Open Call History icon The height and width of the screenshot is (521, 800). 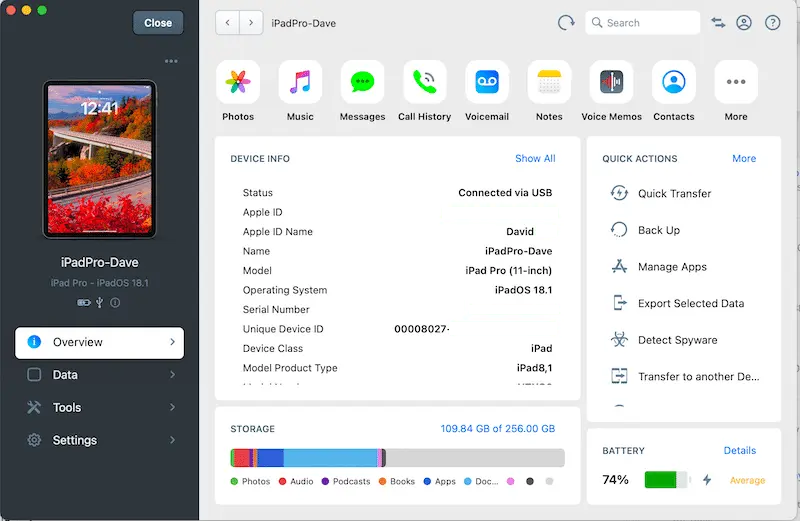tap(424, 83)
